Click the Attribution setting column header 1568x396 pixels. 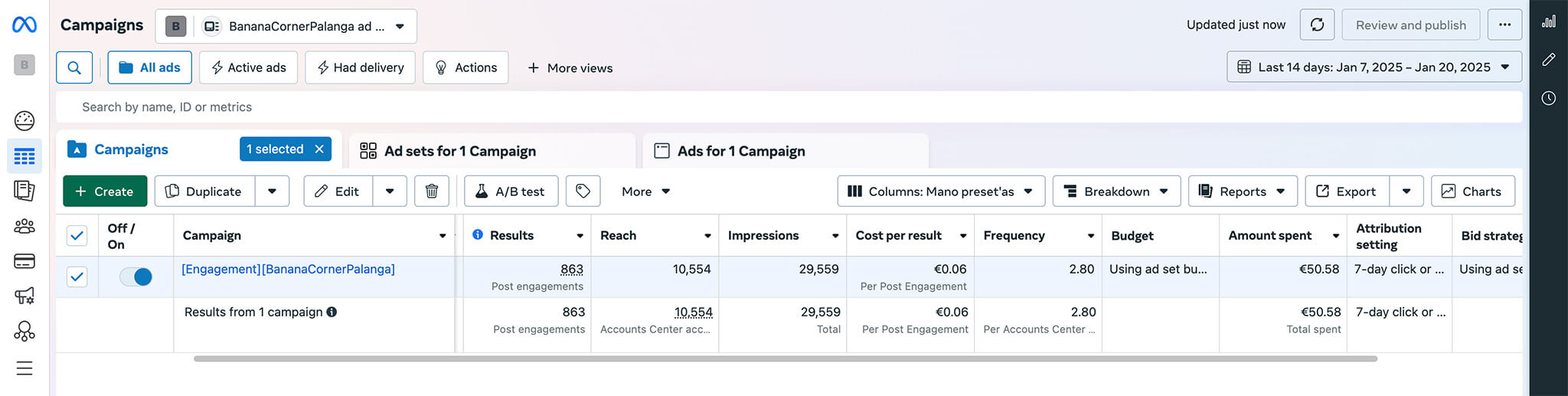1388,236
